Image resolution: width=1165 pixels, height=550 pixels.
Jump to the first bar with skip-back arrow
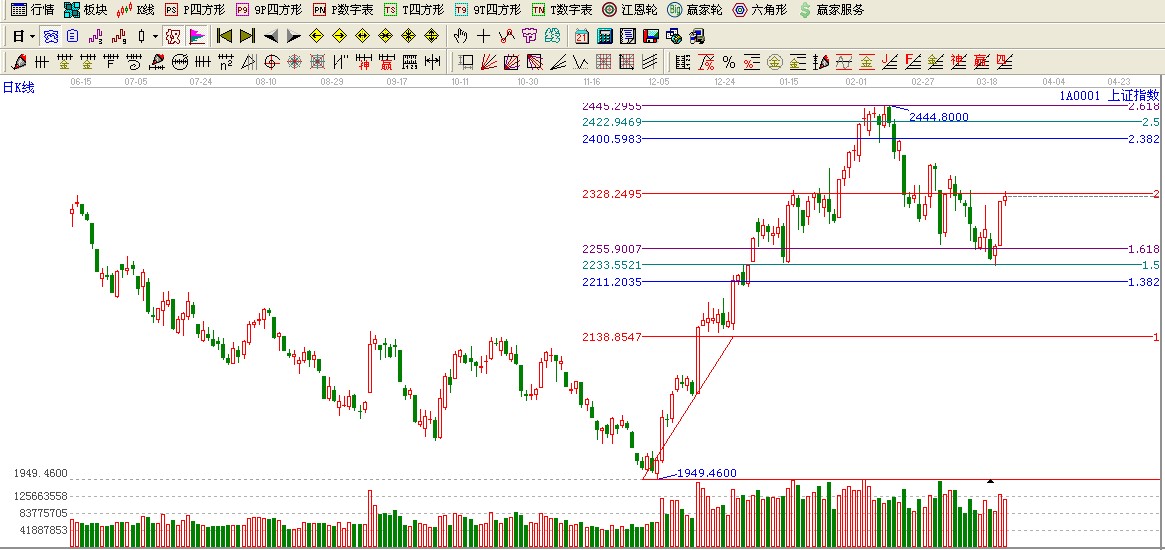(x=224, y=36)
